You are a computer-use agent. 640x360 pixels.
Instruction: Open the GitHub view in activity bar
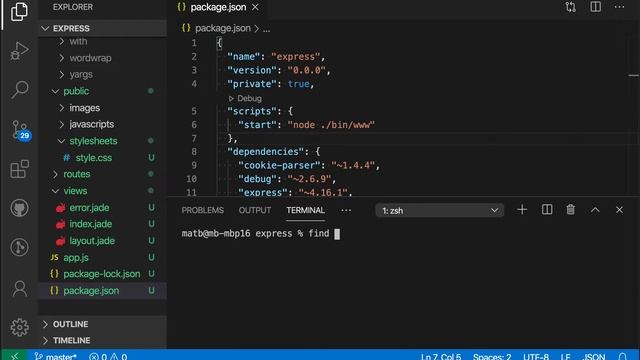tap(19, 208)
